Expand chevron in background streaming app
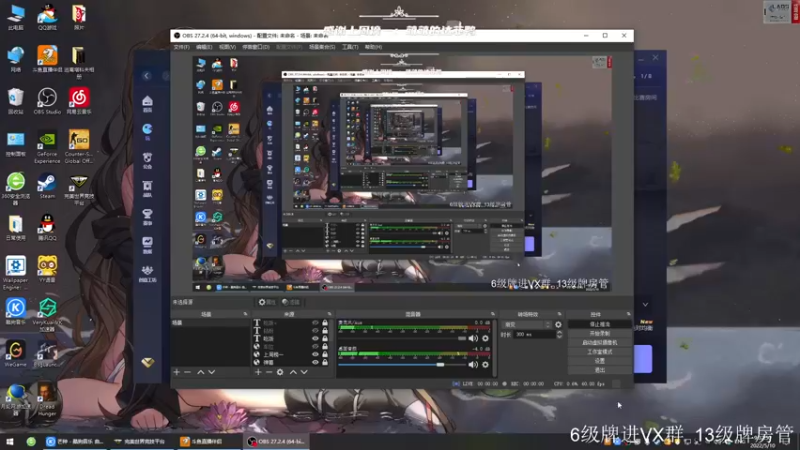The image size is (800, 450). [645, 305]
